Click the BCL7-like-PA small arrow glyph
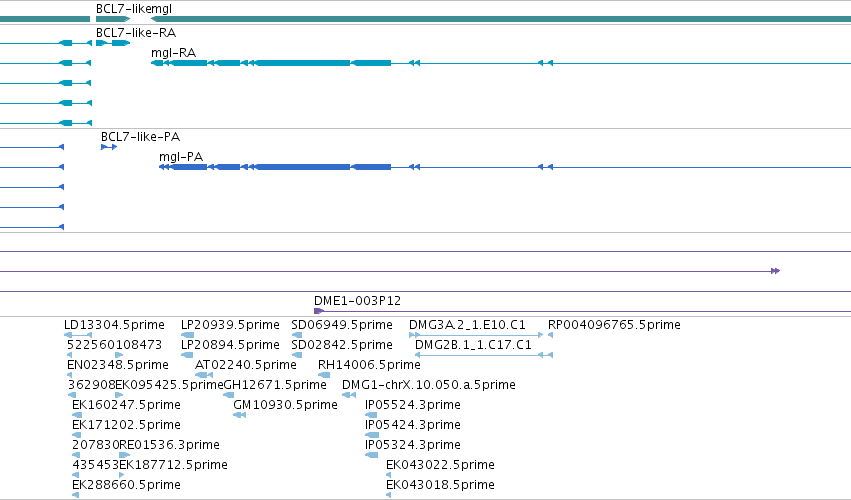The width and height of the screenshot is (851, 500). (109, 147)
